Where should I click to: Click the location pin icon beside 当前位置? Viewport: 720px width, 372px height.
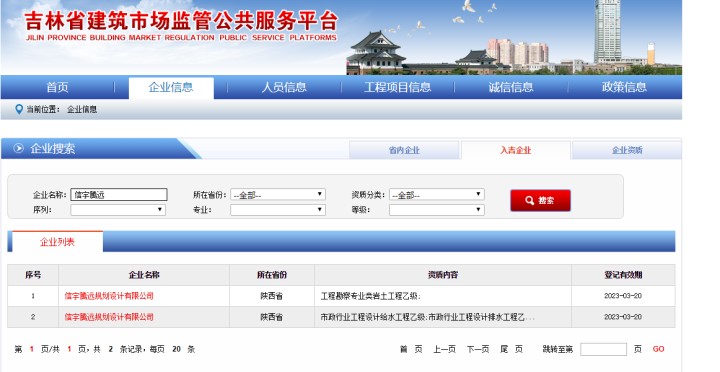coord(19,109)
